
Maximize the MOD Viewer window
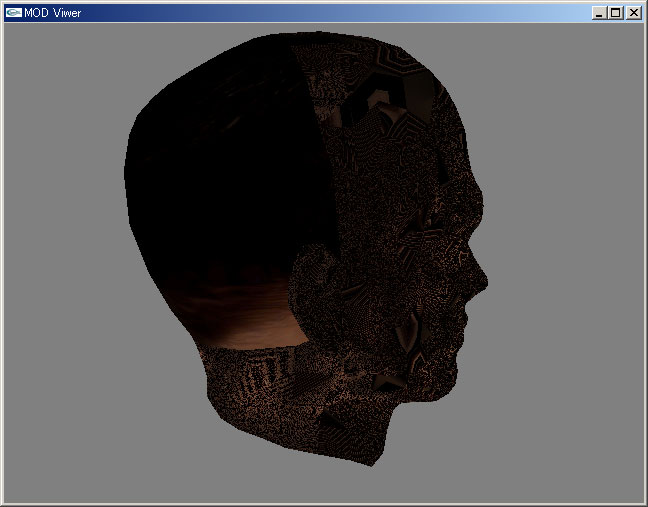(x=615, y=13)
